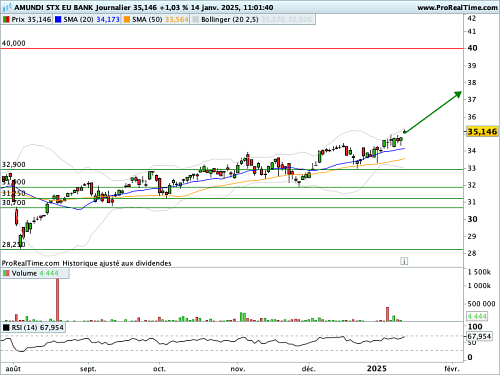Click the ProRealTime chart icon beside title
The width and height of the screenshot is (500, 375).
pyautogui.click(x=7, y=7)
